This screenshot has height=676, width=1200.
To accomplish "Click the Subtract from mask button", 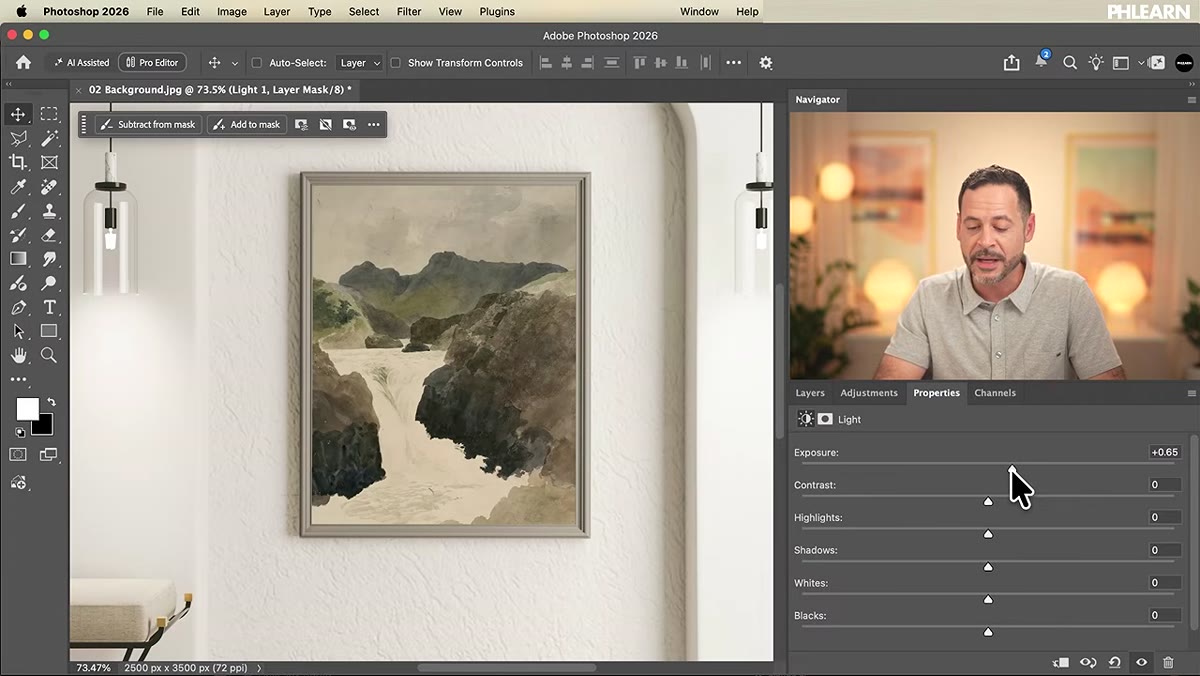I will [x=149, y=125].
